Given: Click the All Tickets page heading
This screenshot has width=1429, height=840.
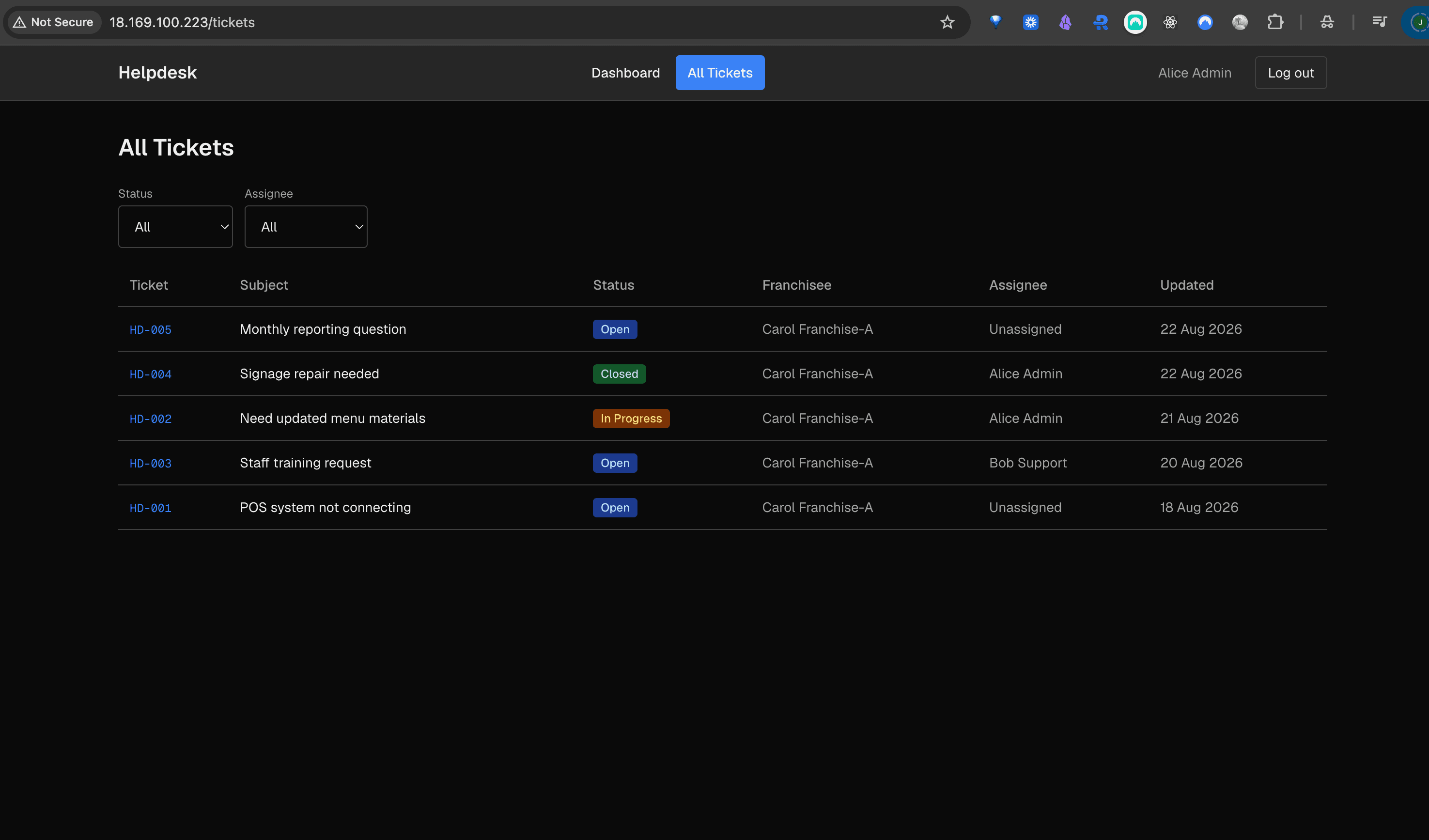Looking at the screenshot, I should point(176,147).
